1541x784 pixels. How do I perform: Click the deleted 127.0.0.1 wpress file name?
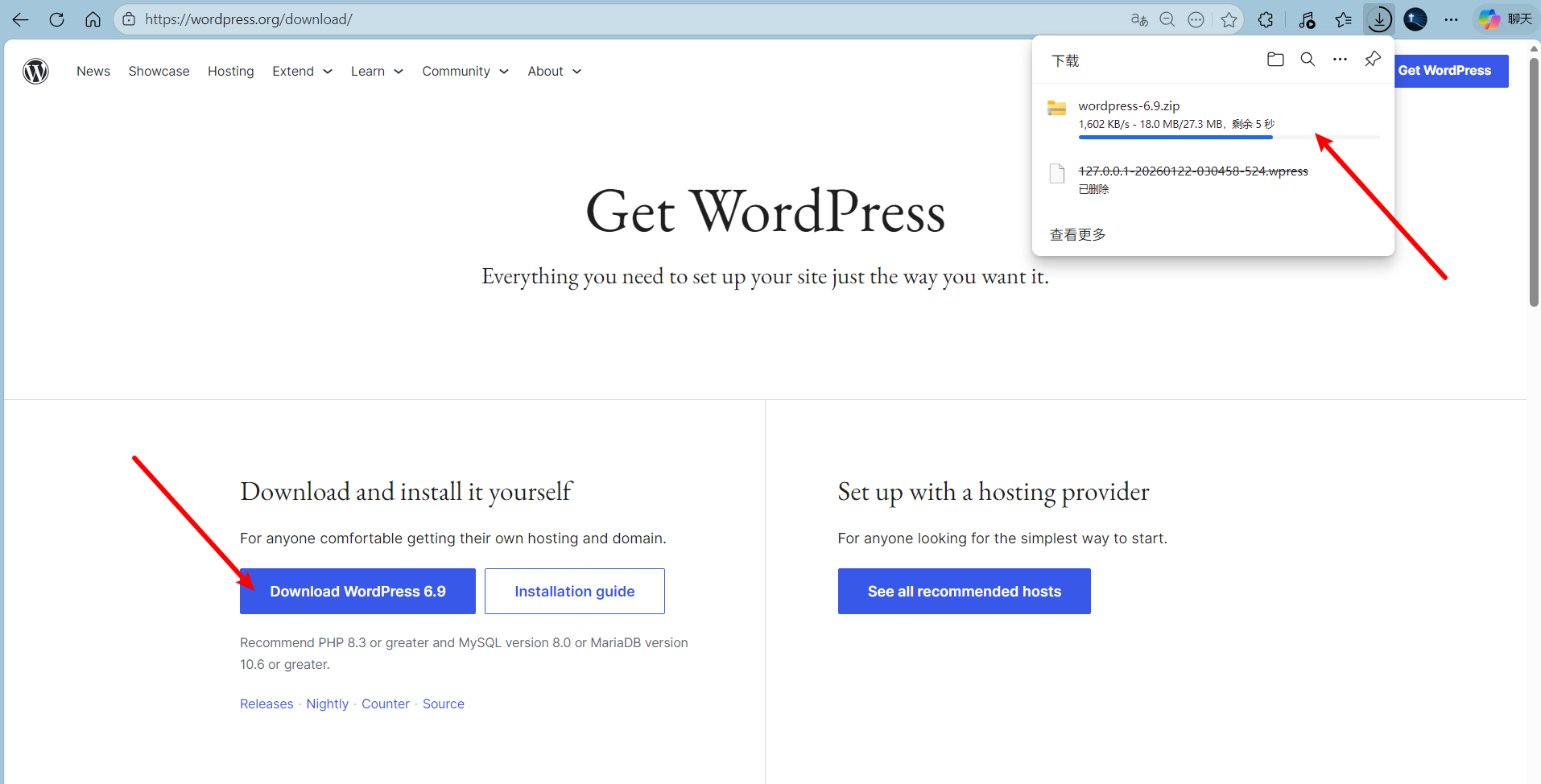click(x=1193, y=171)
